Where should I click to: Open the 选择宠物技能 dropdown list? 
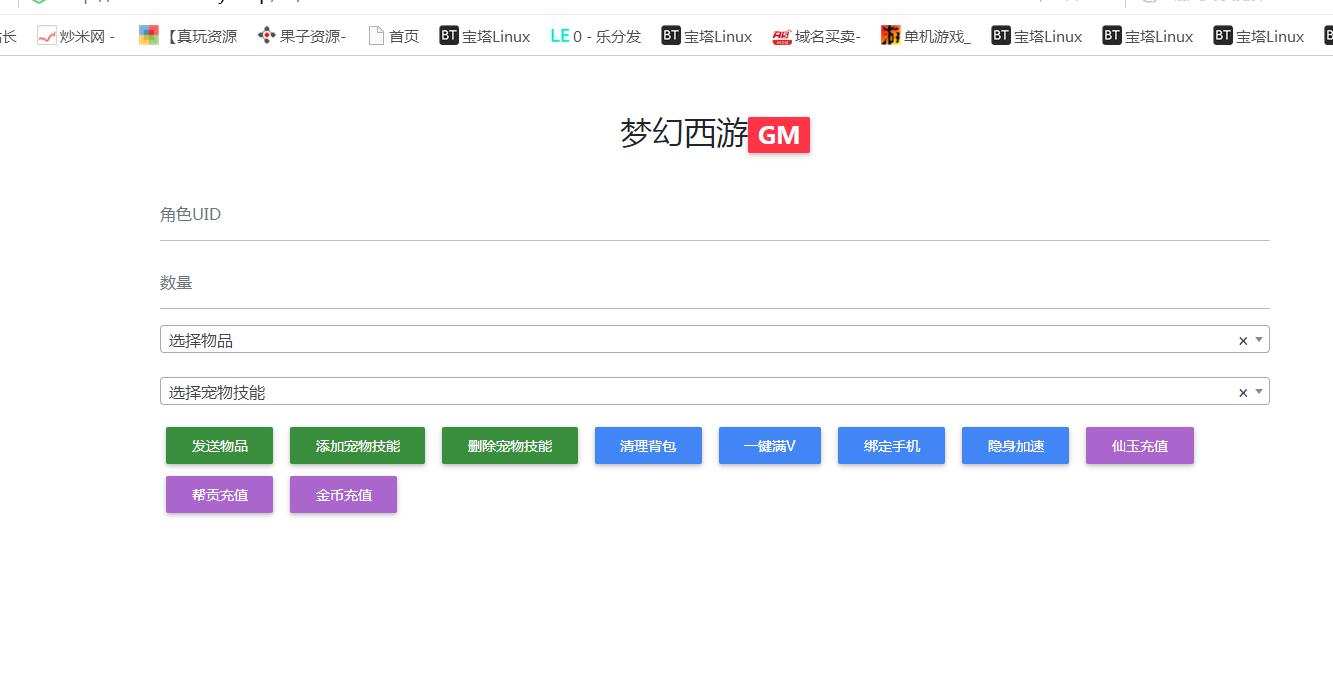[1259, 392]
